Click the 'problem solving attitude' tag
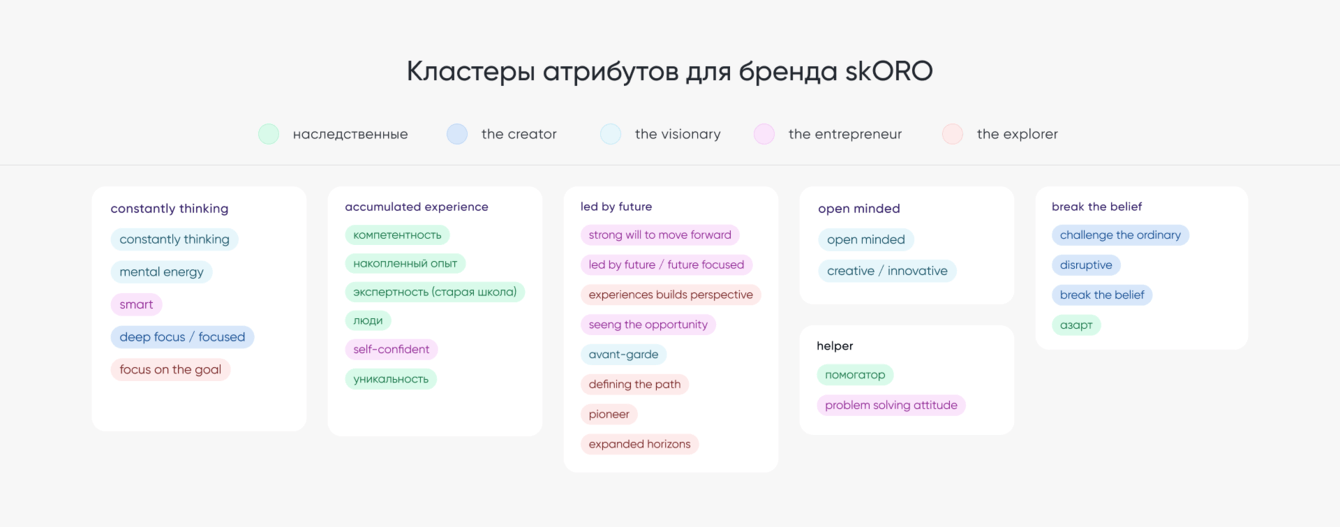Viewport: 1340px width, 527px height. 891,405
